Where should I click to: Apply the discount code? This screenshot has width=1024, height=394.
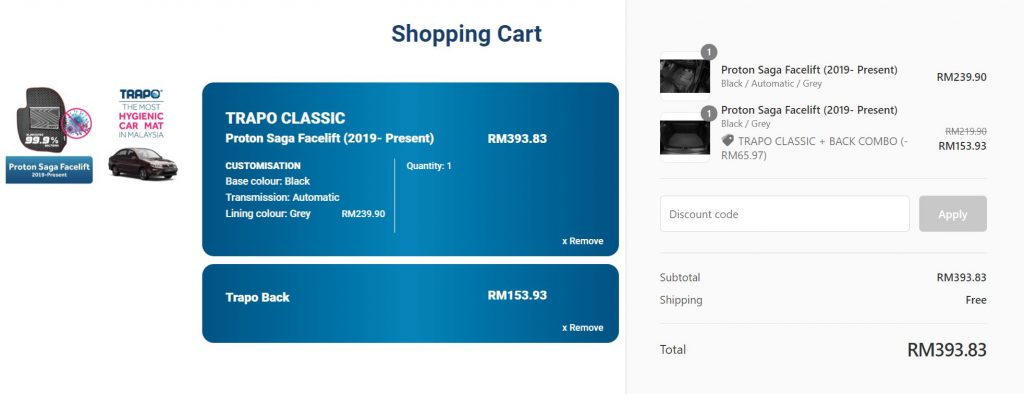(953, 214)
